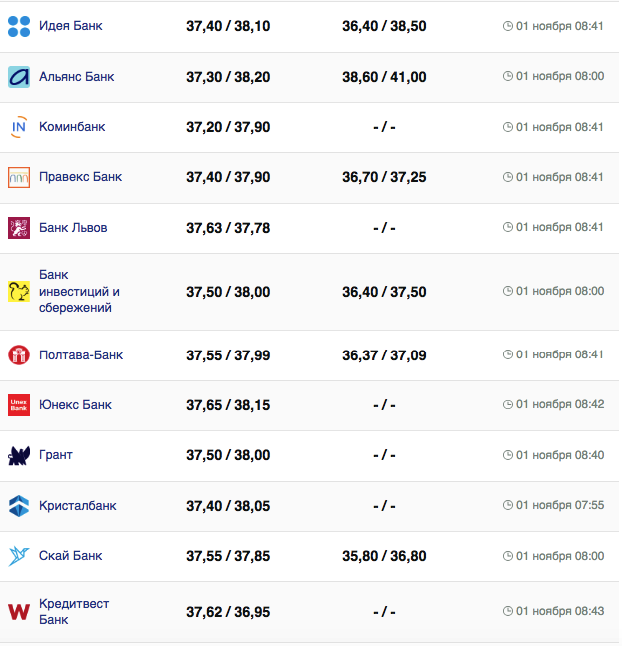Click the Грант bank logo icon
This screenshot has width=622, height=646.
(x=19, y=455)
